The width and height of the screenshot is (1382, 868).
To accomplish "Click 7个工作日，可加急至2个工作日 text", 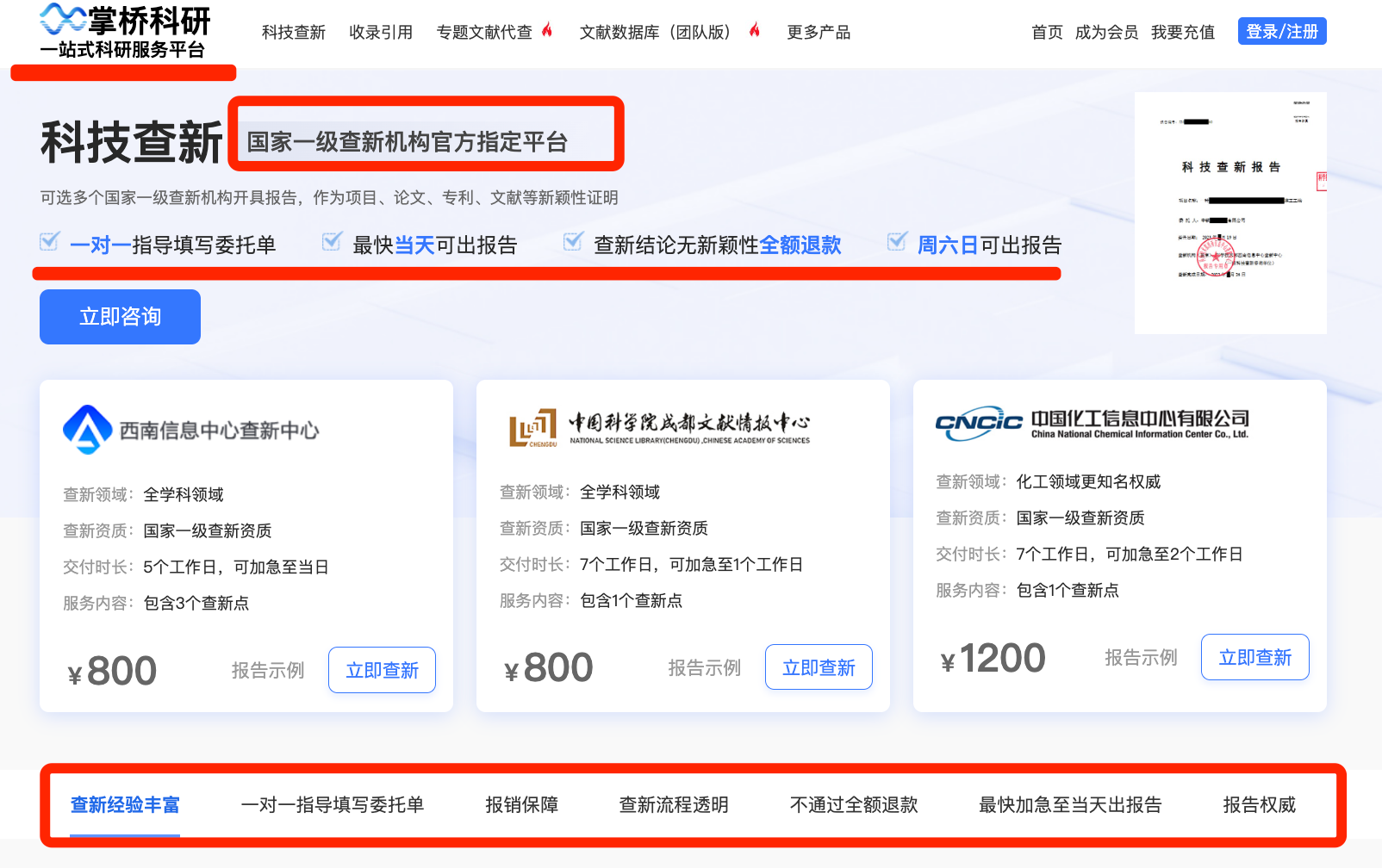I will click(x=1130, y=554).
